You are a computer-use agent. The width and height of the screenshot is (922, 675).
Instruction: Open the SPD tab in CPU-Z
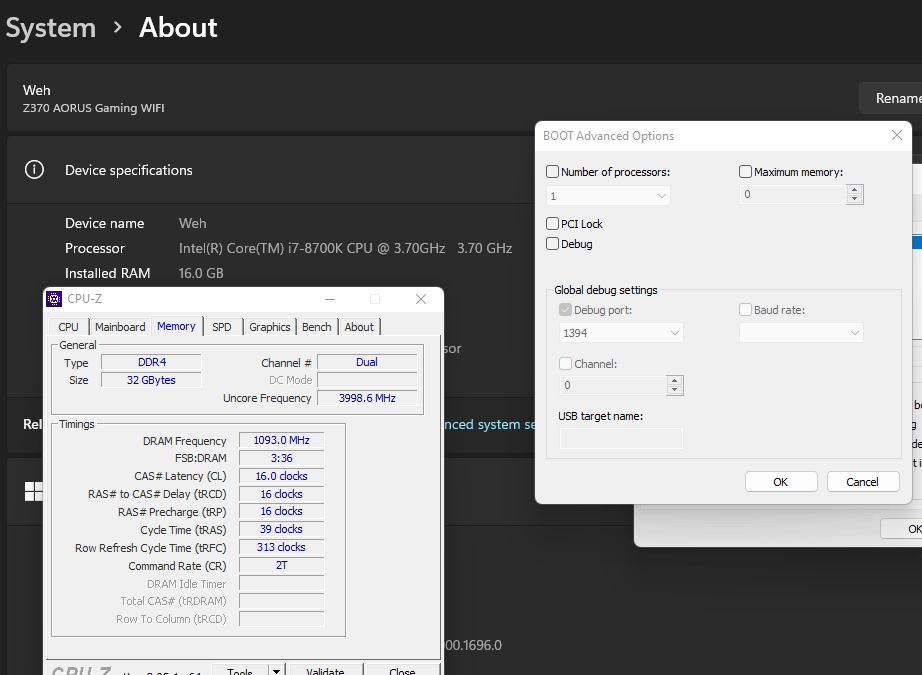pyautogui.click(x=222, y=327)
